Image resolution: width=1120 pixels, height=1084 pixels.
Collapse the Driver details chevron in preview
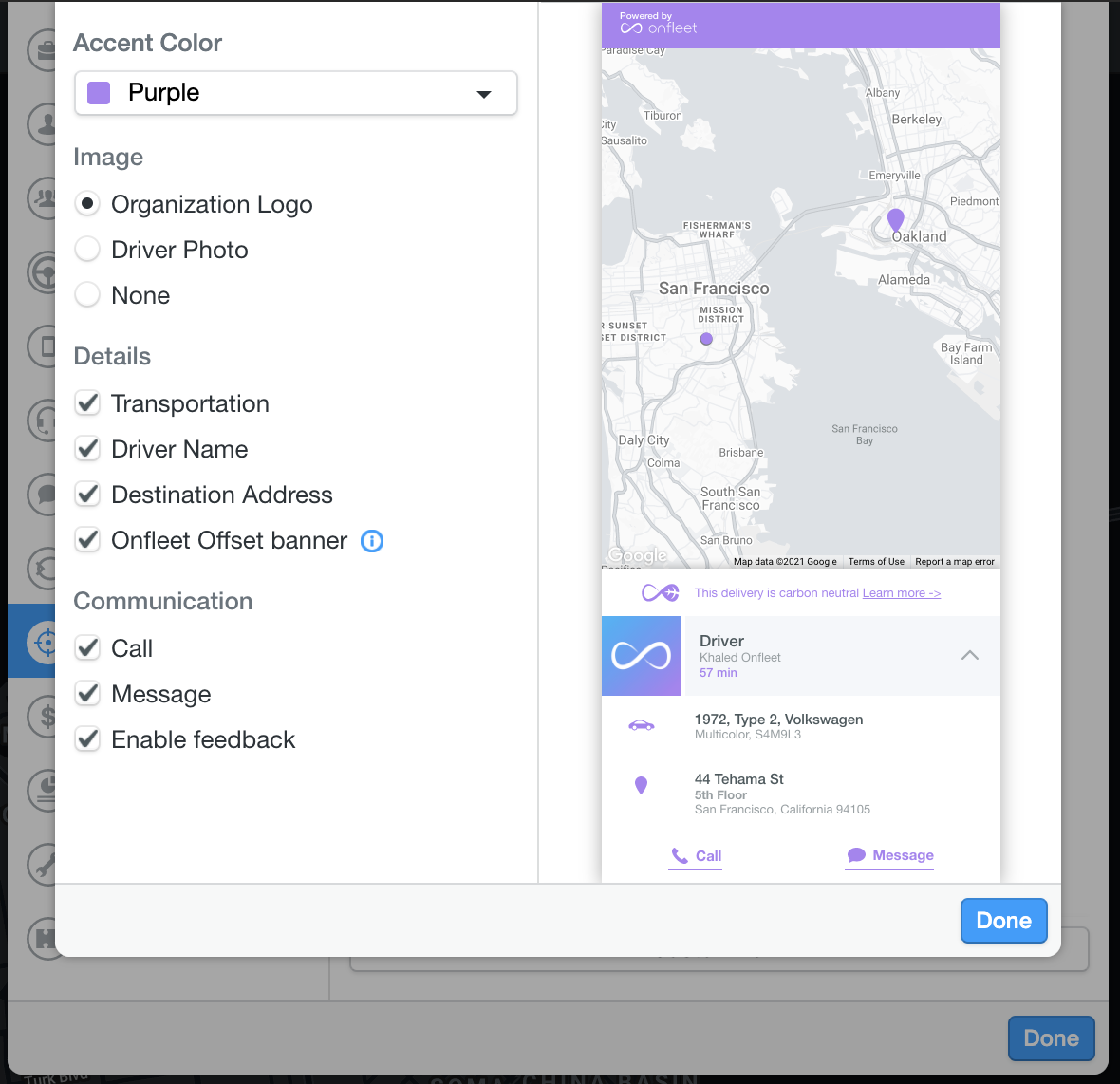pos(970,655)
